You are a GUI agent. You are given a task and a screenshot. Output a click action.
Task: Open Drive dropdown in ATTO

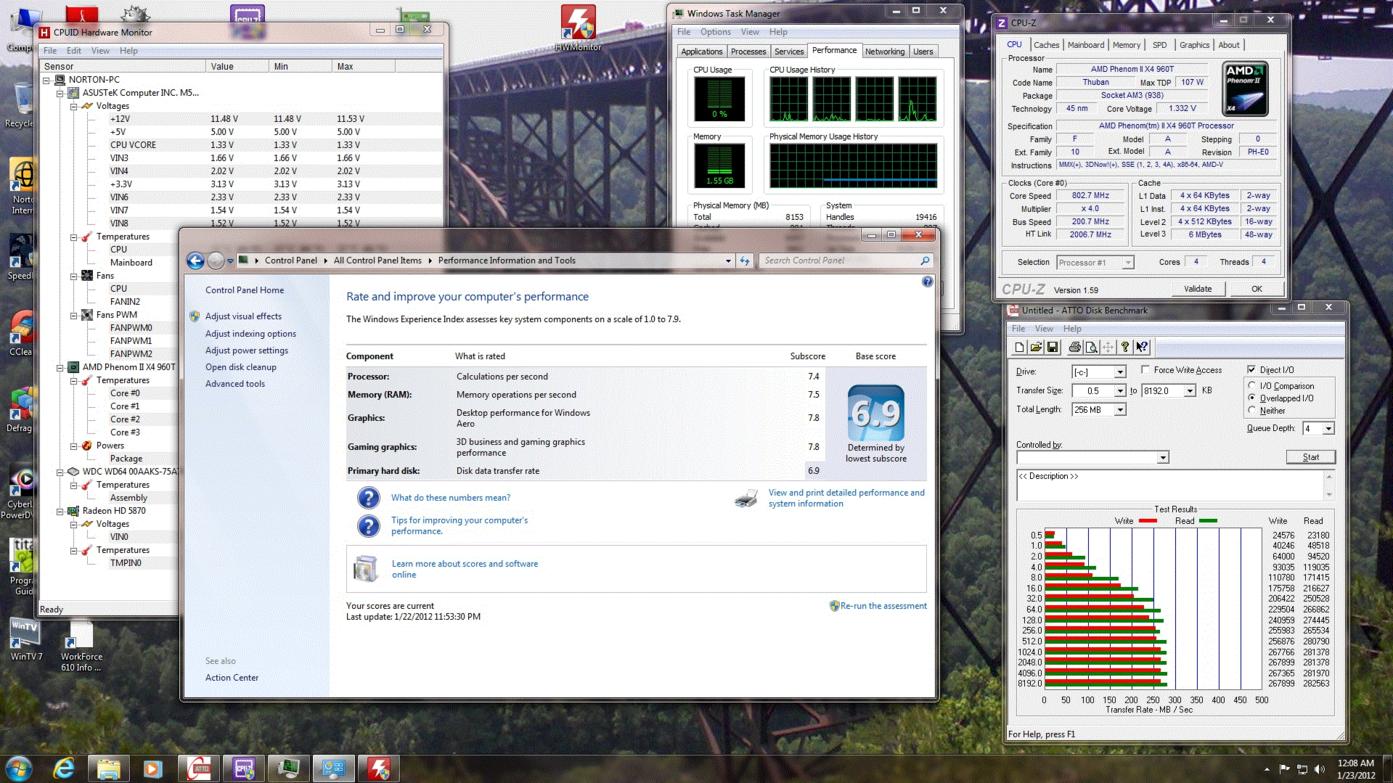pos(1119,372)
